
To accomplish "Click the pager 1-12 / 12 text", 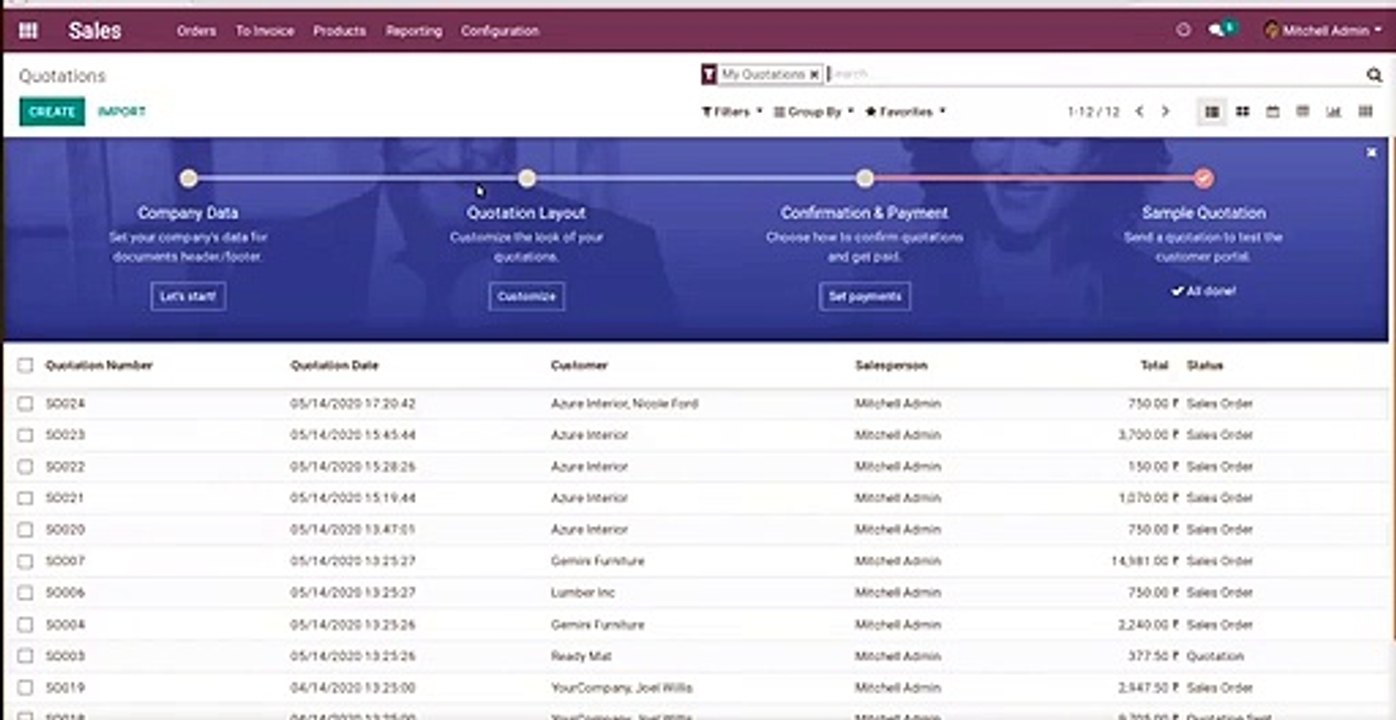I will 1093,112.
